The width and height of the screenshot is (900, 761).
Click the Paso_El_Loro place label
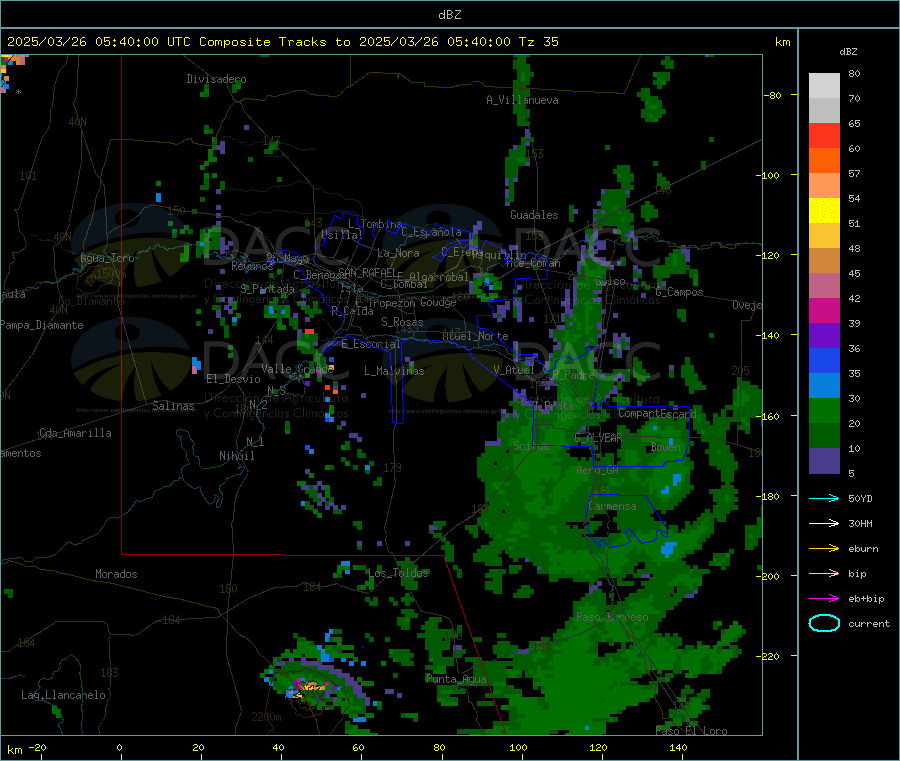[692, 731]
